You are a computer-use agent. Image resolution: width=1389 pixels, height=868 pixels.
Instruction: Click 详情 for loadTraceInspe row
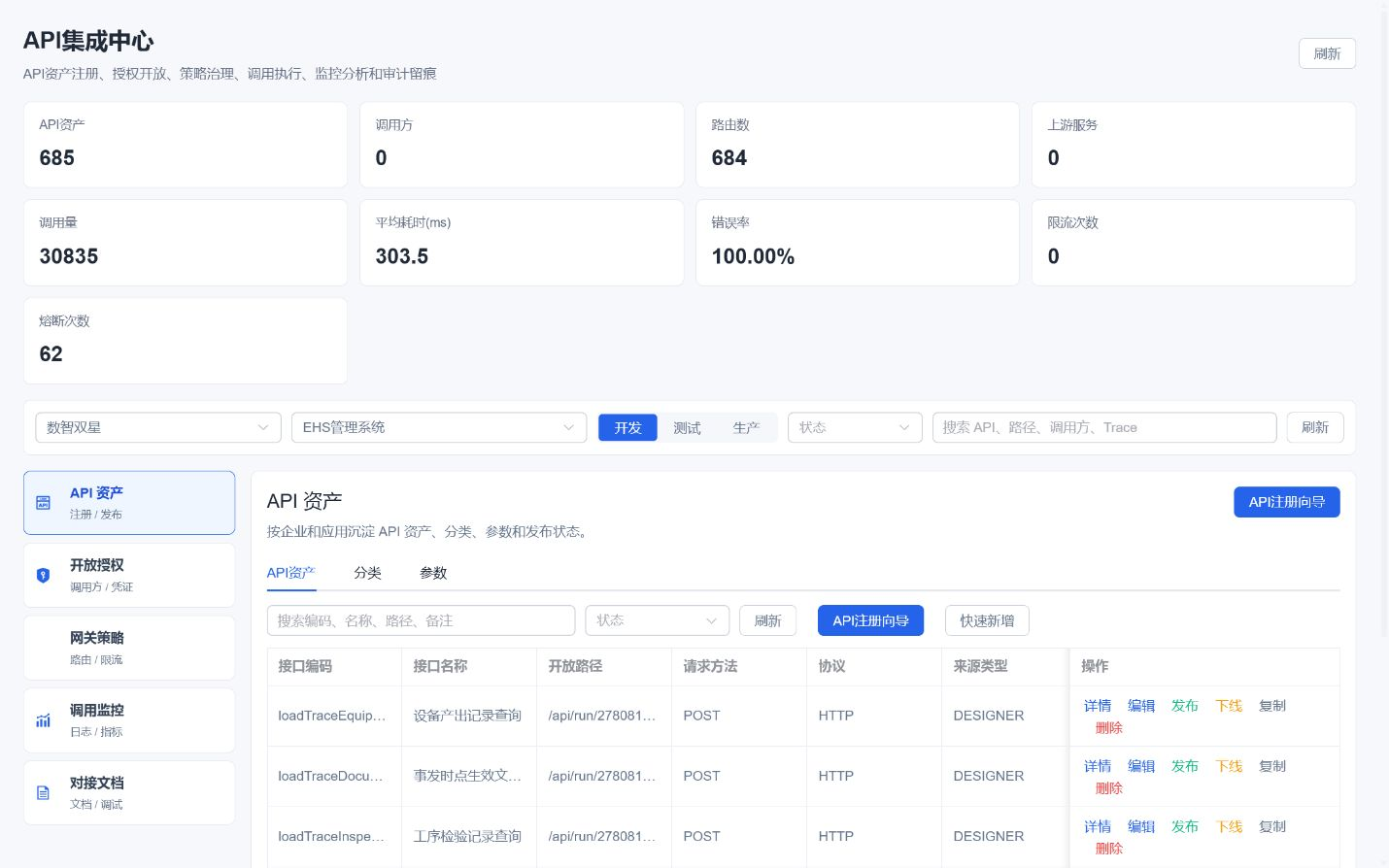[1098, 826]
